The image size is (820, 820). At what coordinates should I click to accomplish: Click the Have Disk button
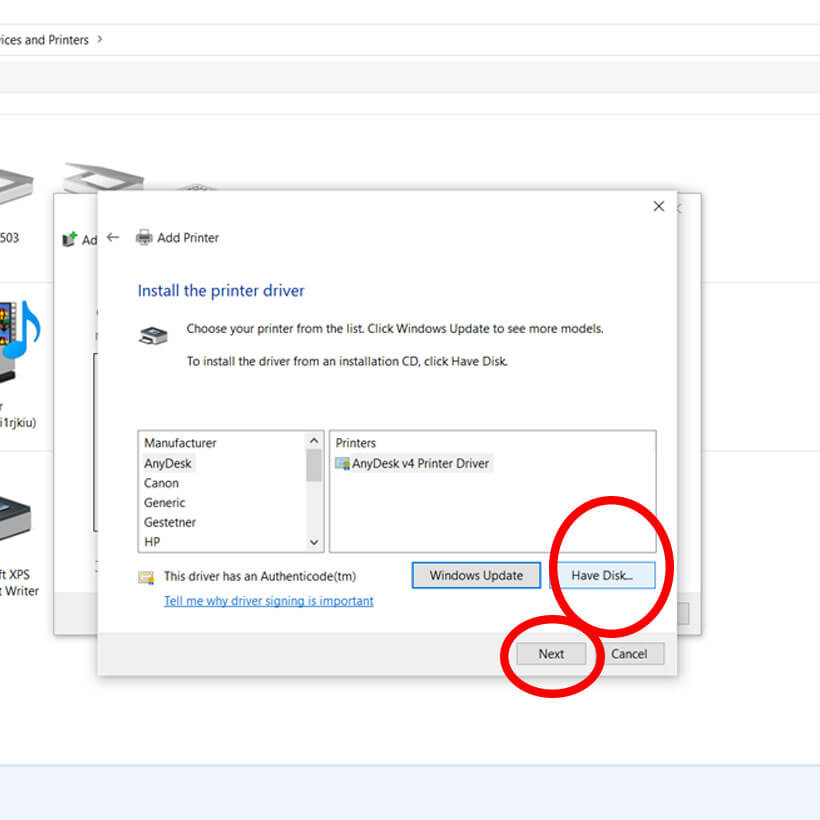point(602,575)
